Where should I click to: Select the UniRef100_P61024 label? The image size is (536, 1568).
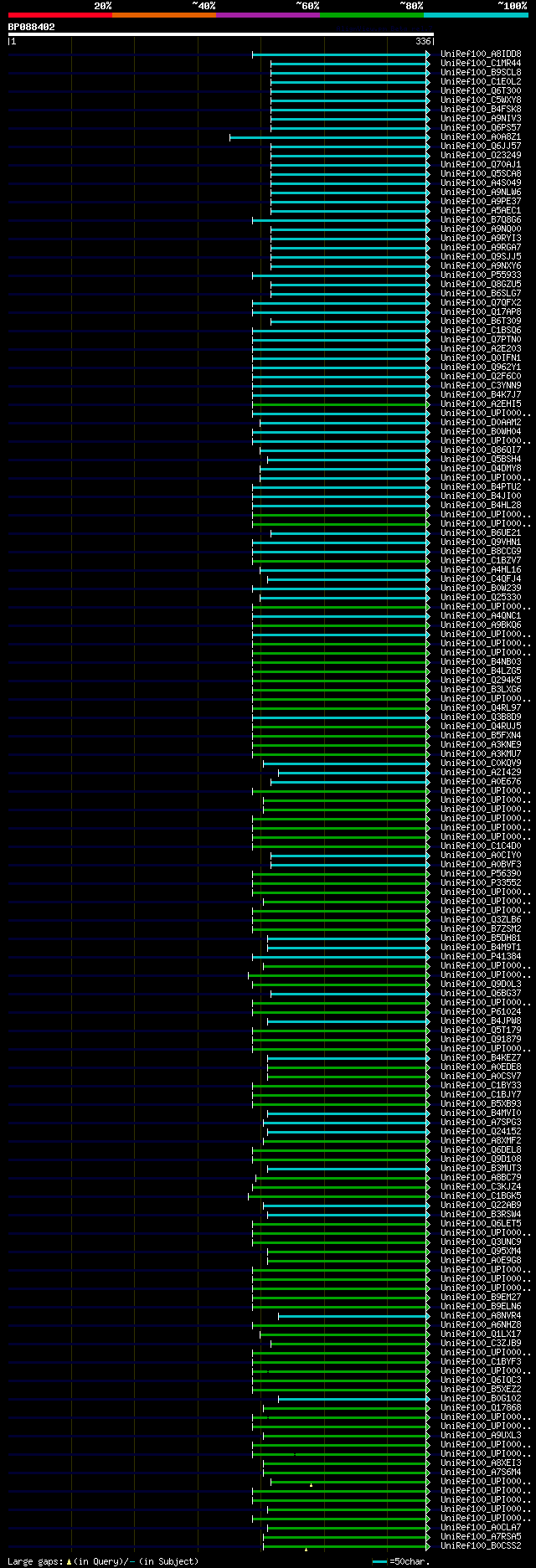click(481, 1012)
